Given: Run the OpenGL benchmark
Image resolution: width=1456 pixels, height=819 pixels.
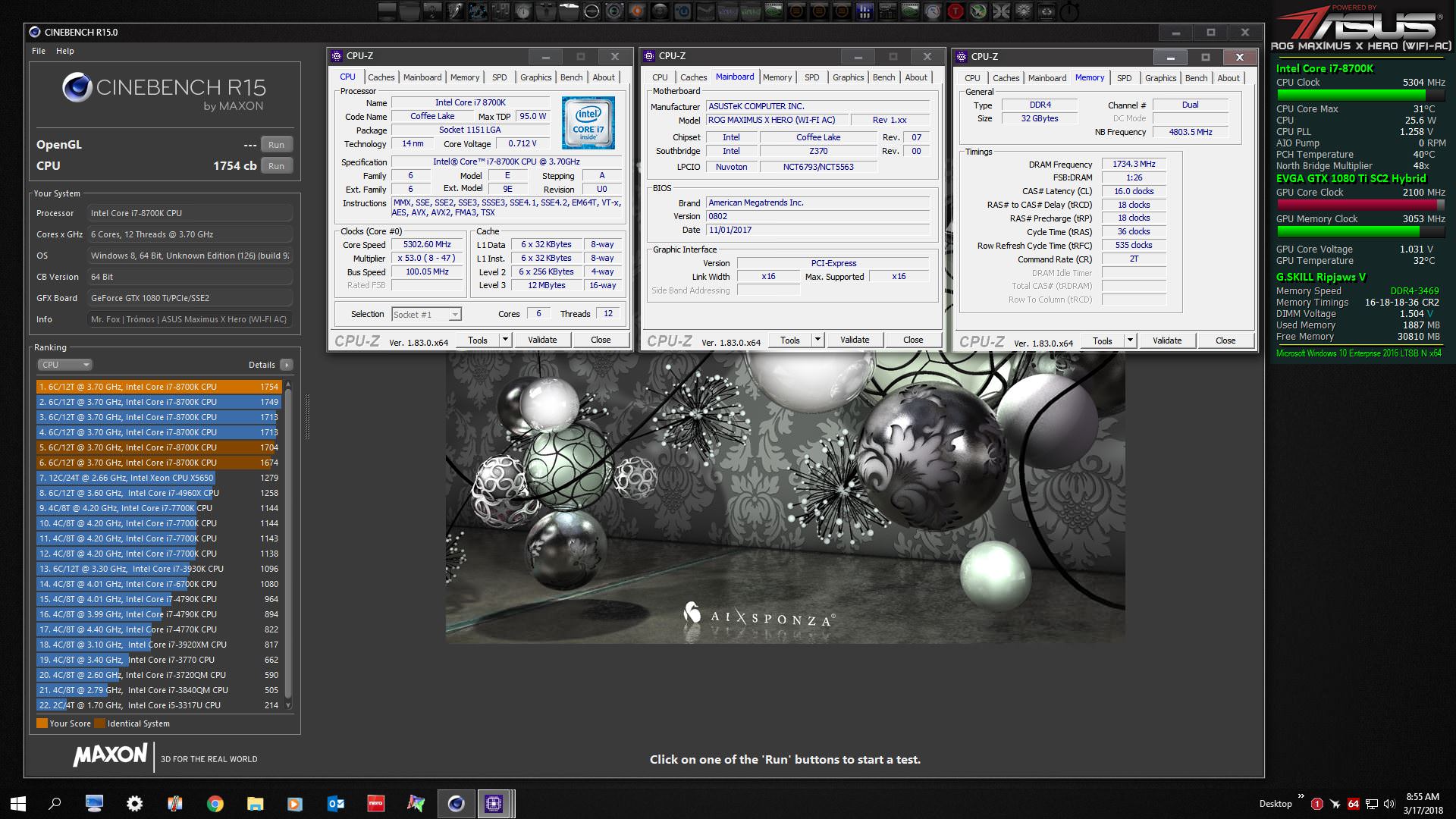Looking at the screenshot, I should tap(276, 145).
